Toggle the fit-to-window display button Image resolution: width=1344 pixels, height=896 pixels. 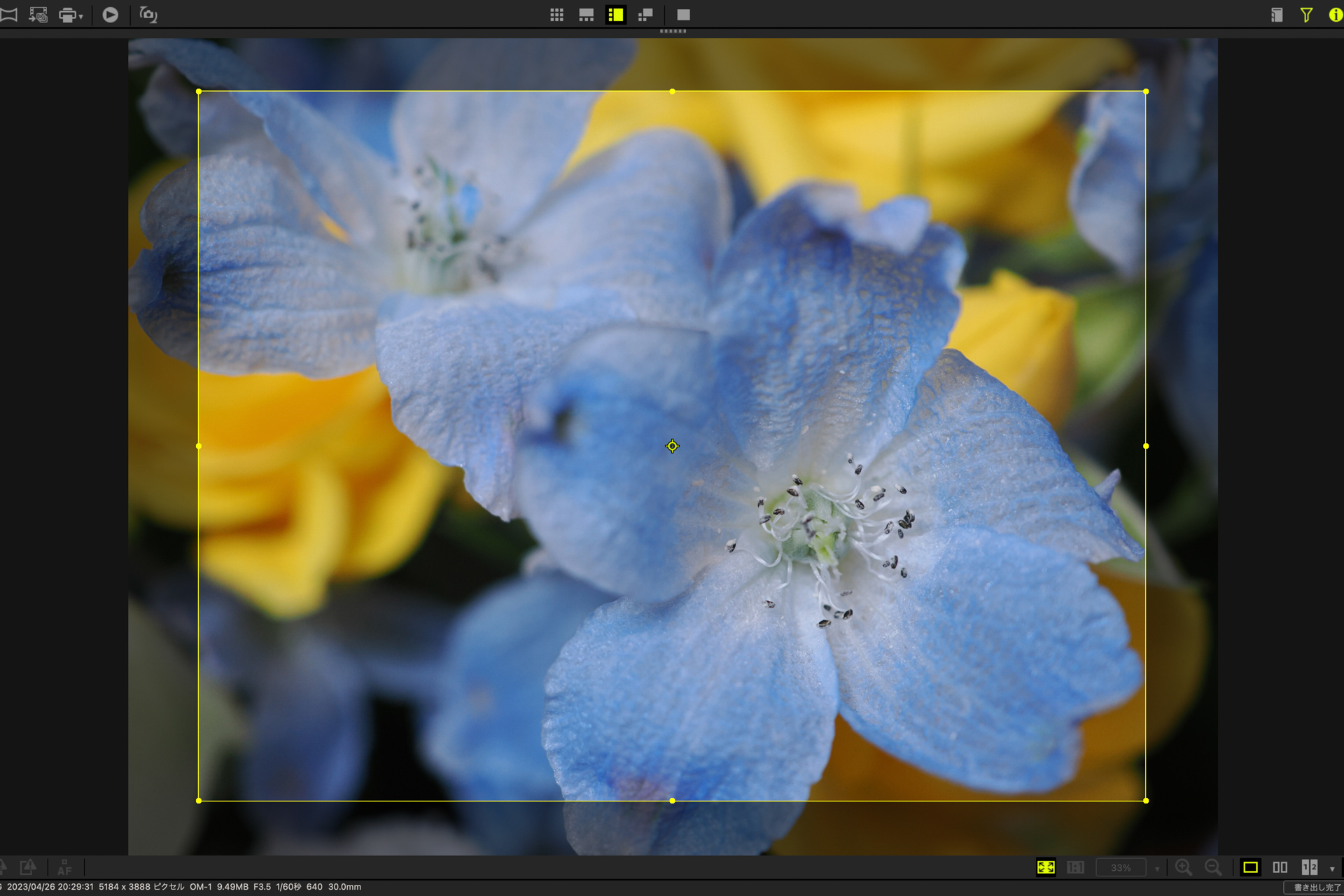coord(1046,867)
